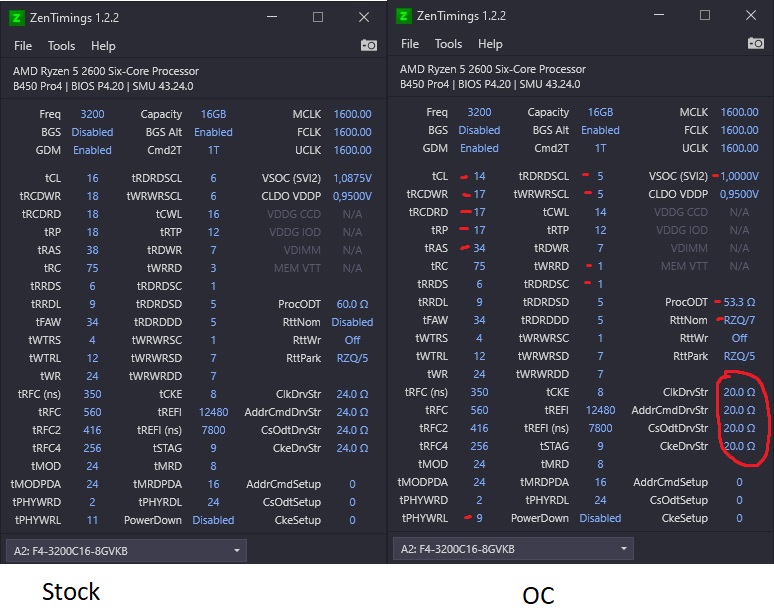
Task: Click CLDO VDDP 0,9500V in OC window
Action: (x=739, y=194)
